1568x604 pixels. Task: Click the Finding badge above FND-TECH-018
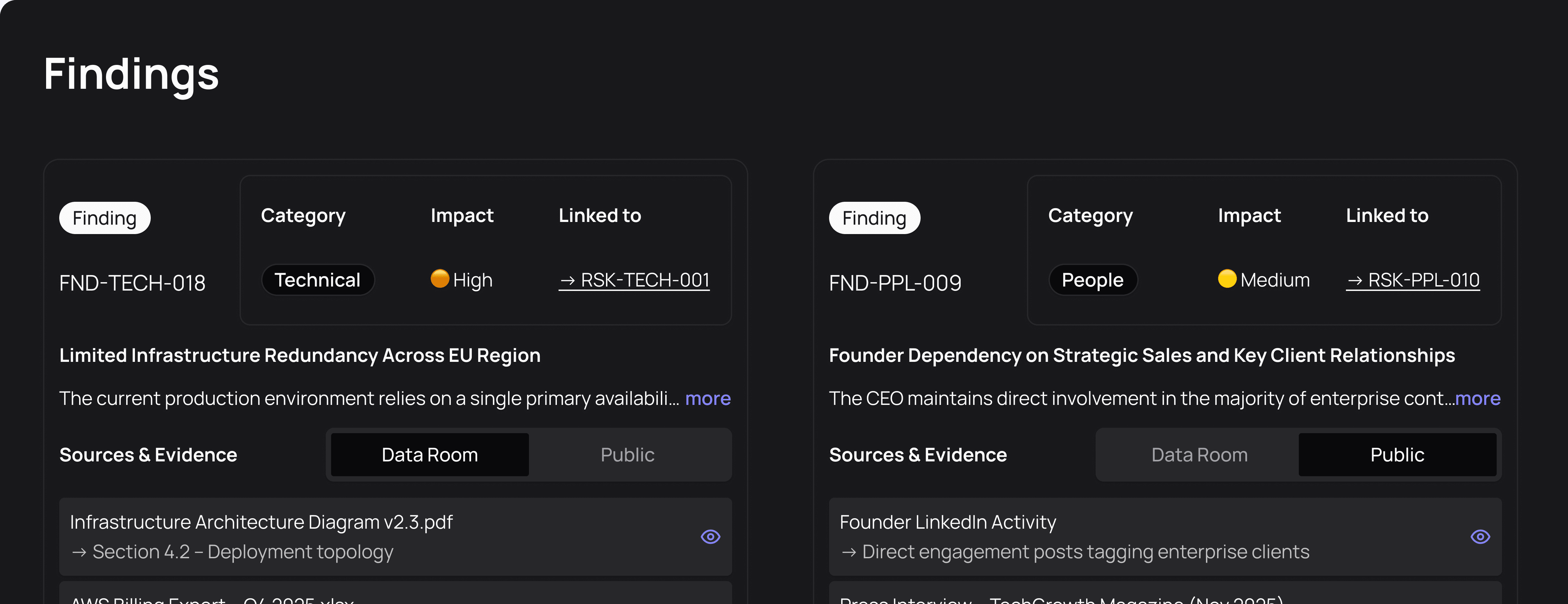104,218
